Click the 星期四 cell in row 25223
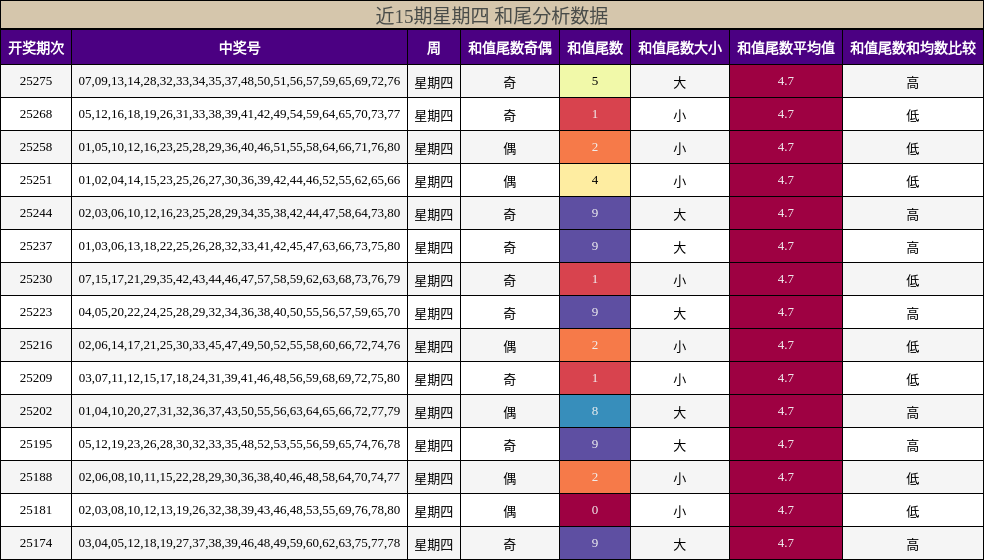This screenshot has width=984, height=560. [433, 312]
